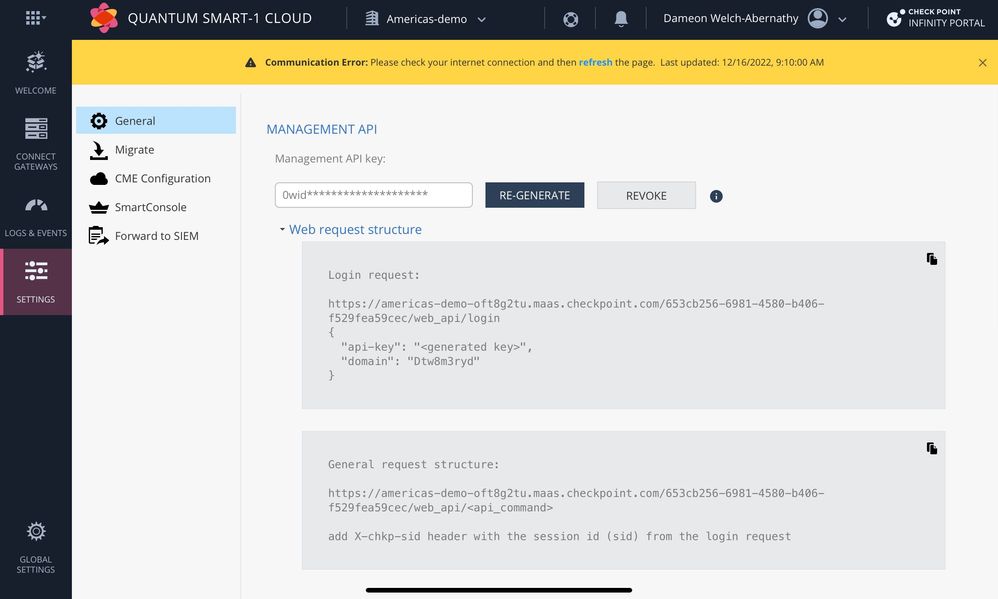The height and width of the screenshot is (599, 998).
Task: Click the CME Configuration cloud icon
Action: tap(99, 179)
